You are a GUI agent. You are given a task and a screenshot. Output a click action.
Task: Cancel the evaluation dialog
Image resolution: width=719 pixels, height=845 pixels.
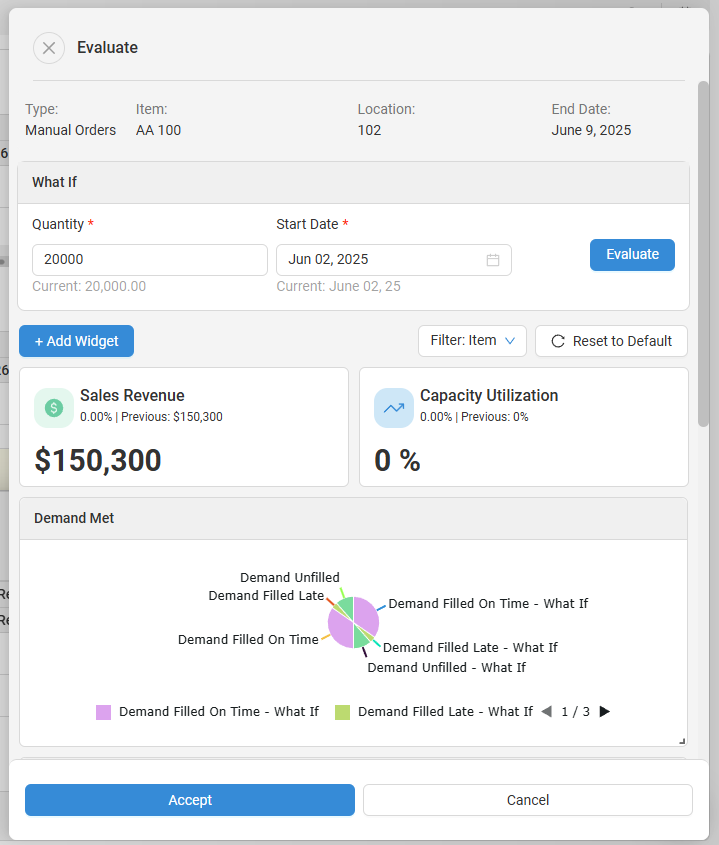click(527, 800)
